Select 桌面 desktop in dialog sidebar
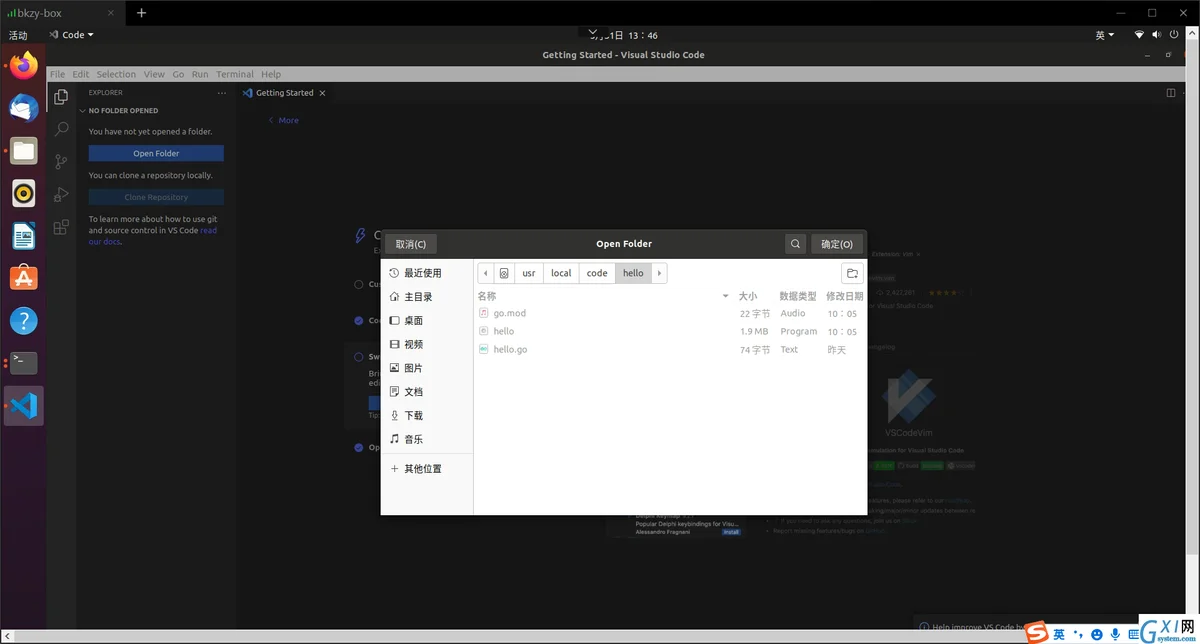 427,321
